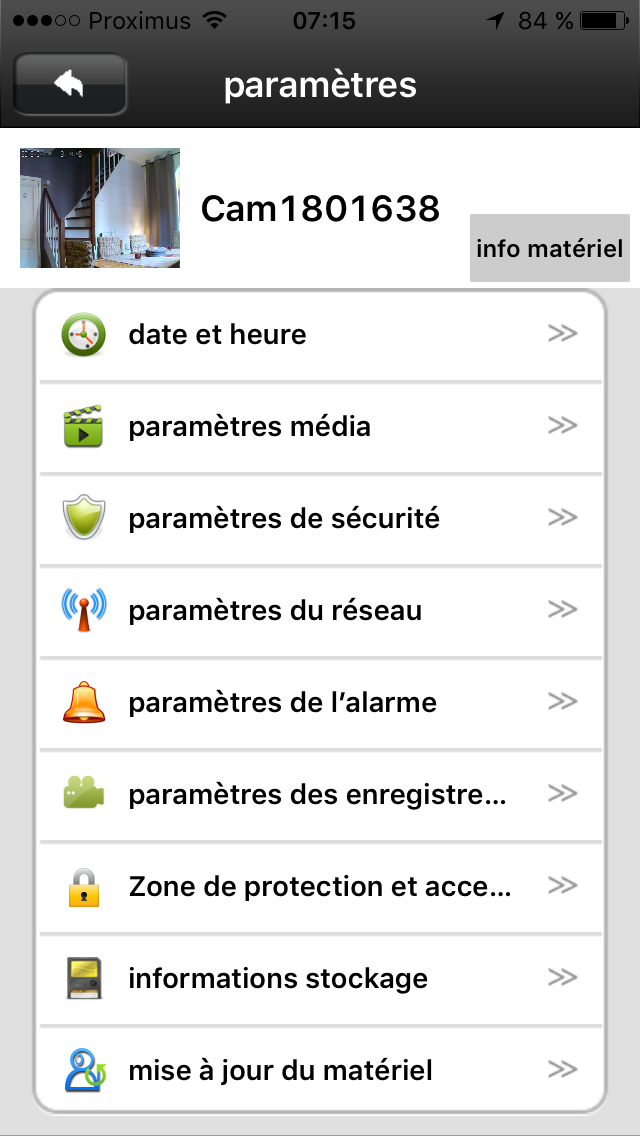The height and width of the screenshot is (1136, 640).
Task: Tap the wireless antenna network icon
Action: pyautogui.click(x=83, y=611)
